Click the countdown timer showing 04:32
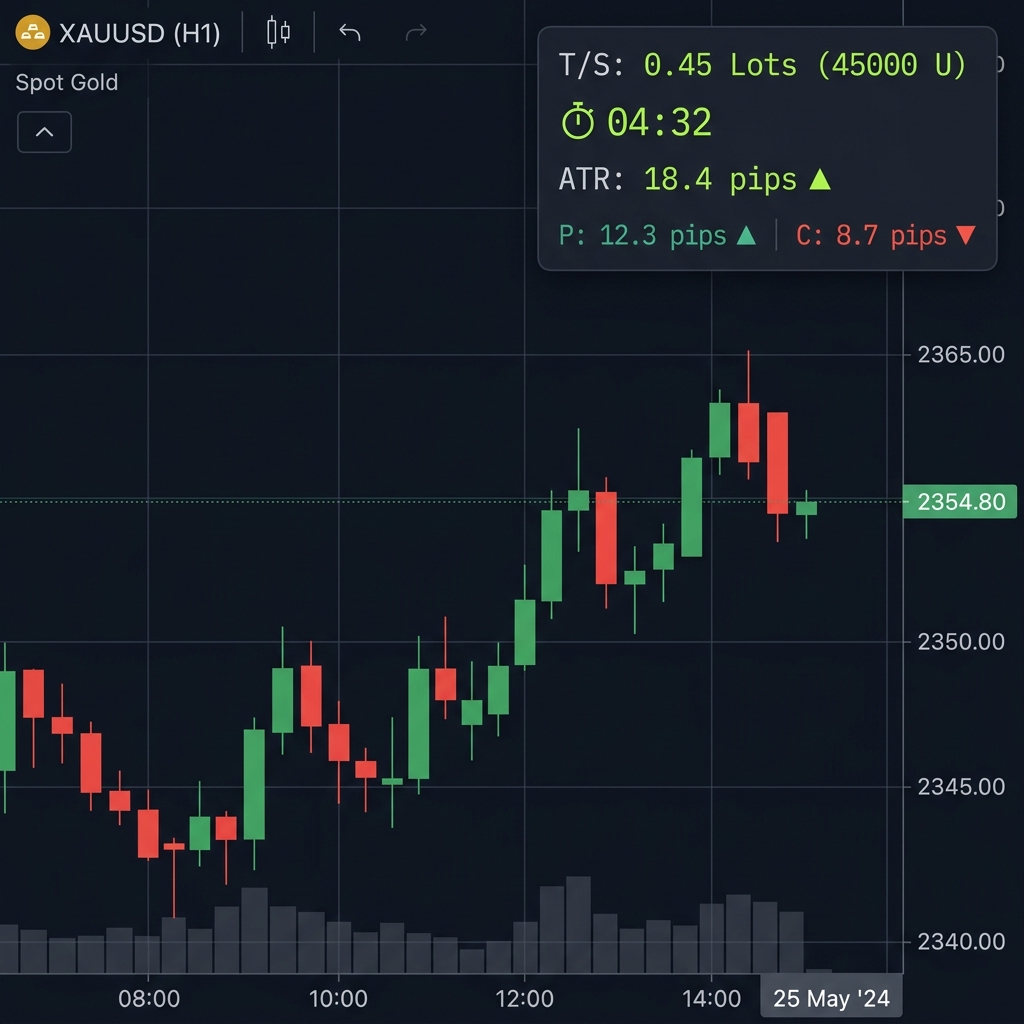 click(659, 122)
